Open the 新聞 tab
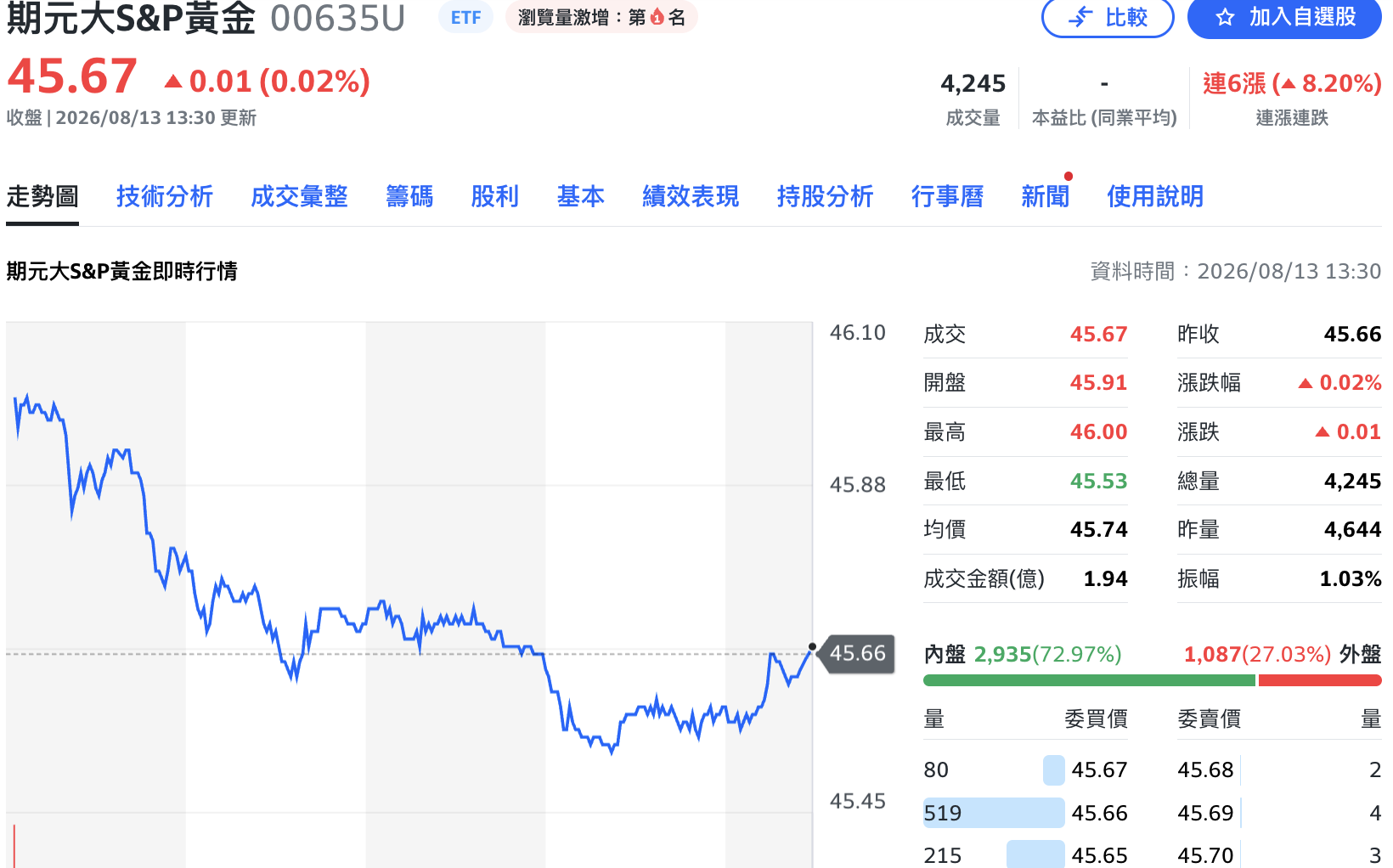Image resolution: width=1393 pixels, height=868 pixels. tap(1045, 196)
